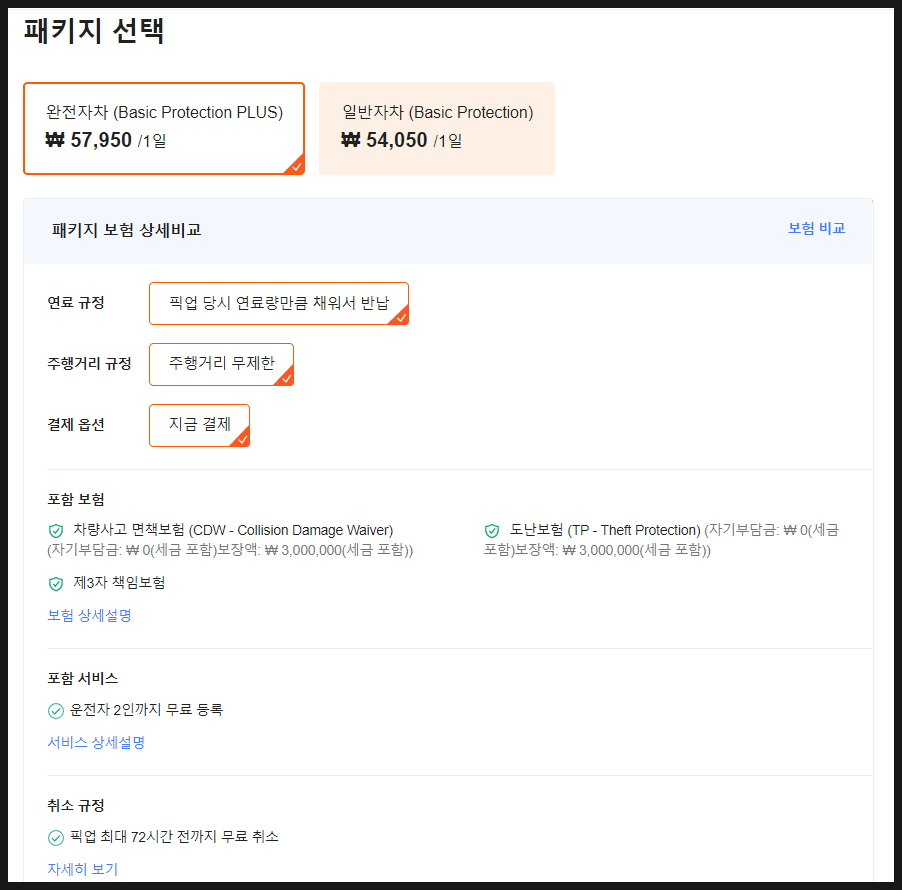902x890 pixels.
Task: Click 픽업 최대 72시간 전까지 무료 취소 text
Action: click(174, 836)
